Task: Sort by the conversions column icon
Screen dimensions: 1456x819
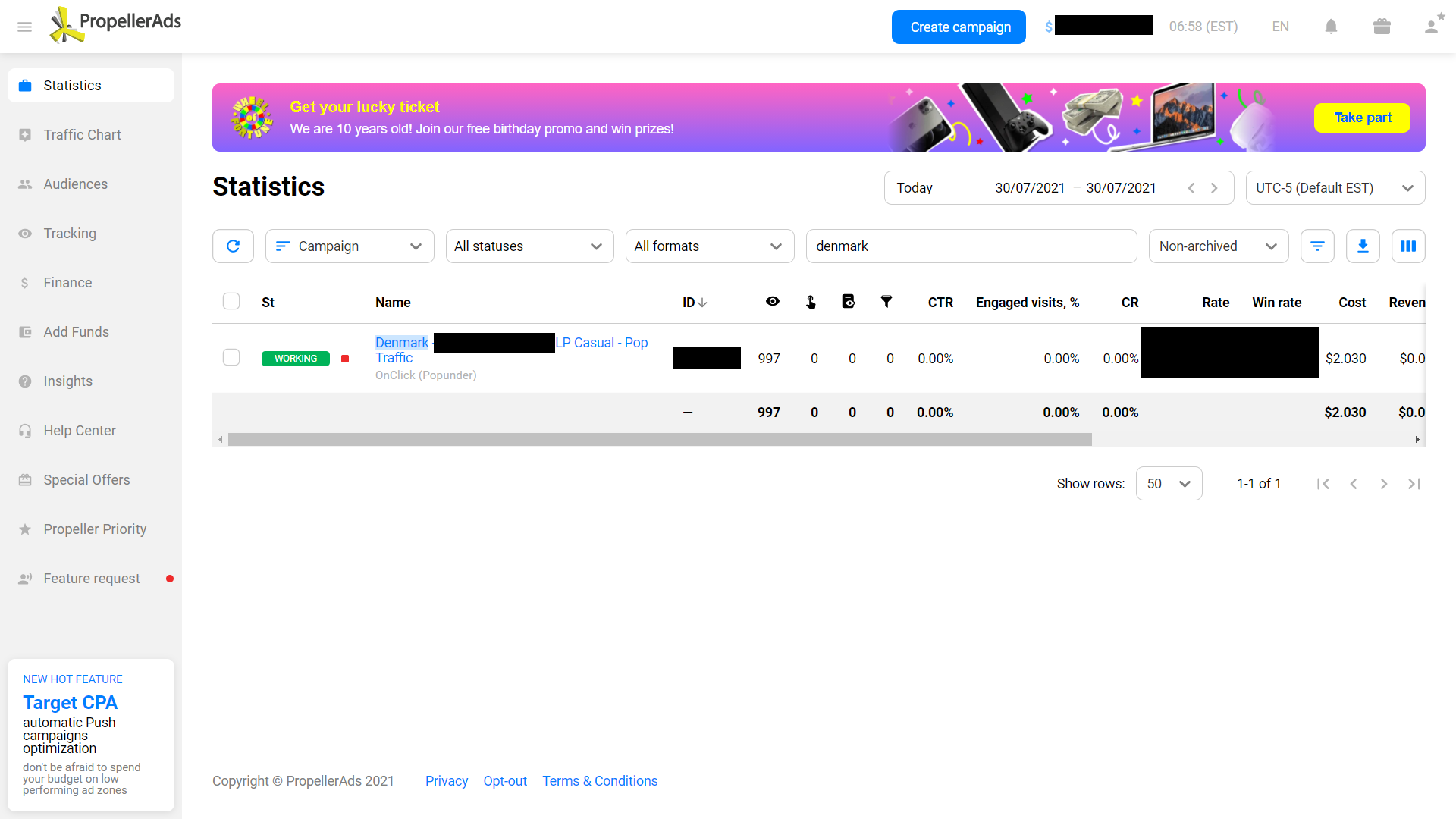Action: [849, 302]
